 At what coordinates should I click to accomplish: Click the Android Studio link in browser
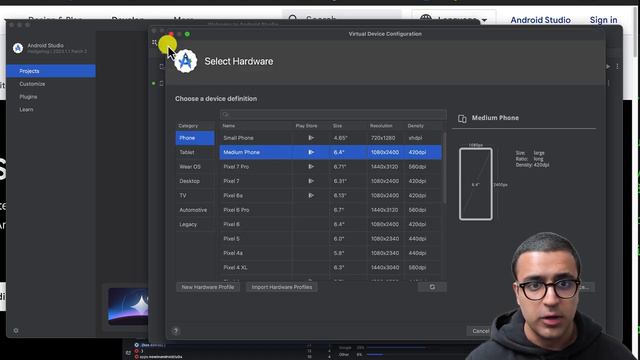tap(540, 20)
